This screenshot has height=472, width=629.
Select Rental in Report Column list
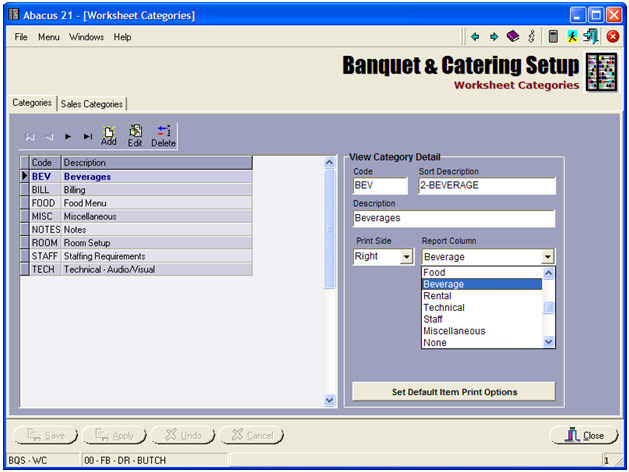point(482,296)
